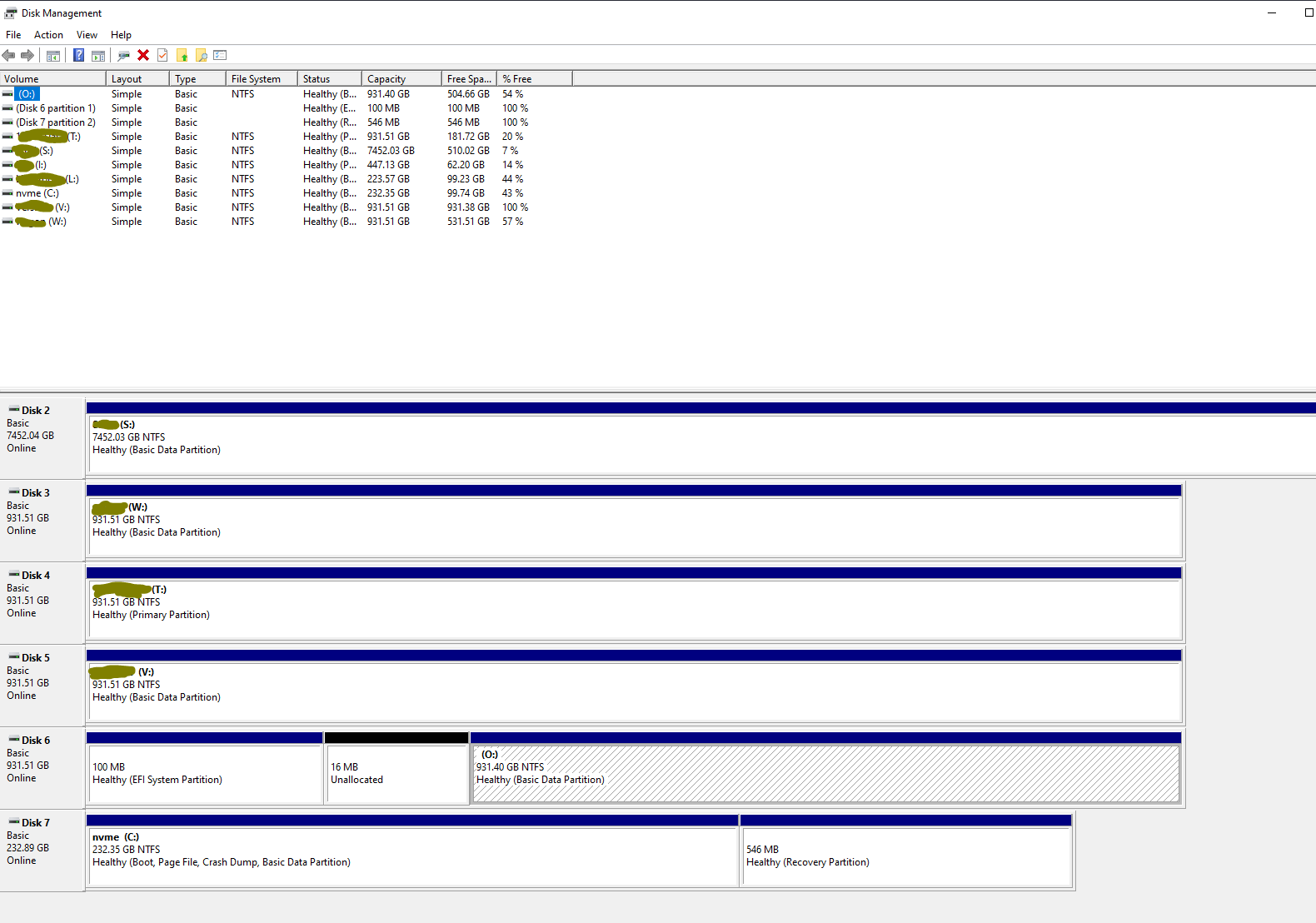Select the (T:) Primary Partition block
This screenshot has height=923, width=1316.
tap(634, 603)
